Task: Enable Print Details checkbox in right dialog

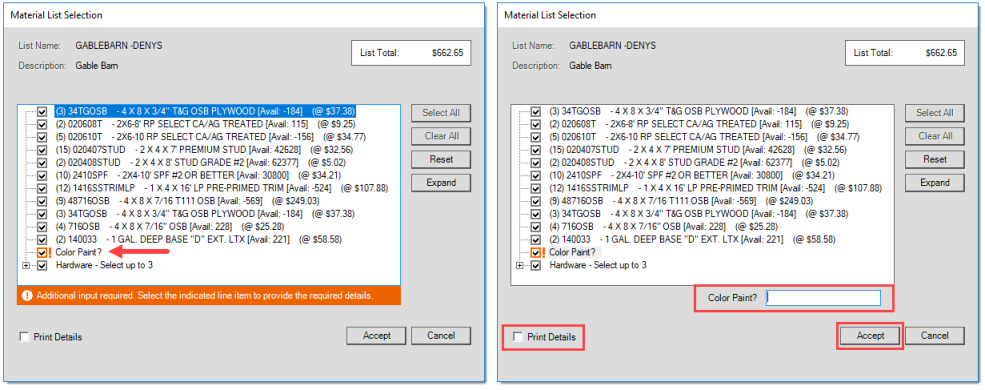Action: pyautogui.click(x=518, y=337)
